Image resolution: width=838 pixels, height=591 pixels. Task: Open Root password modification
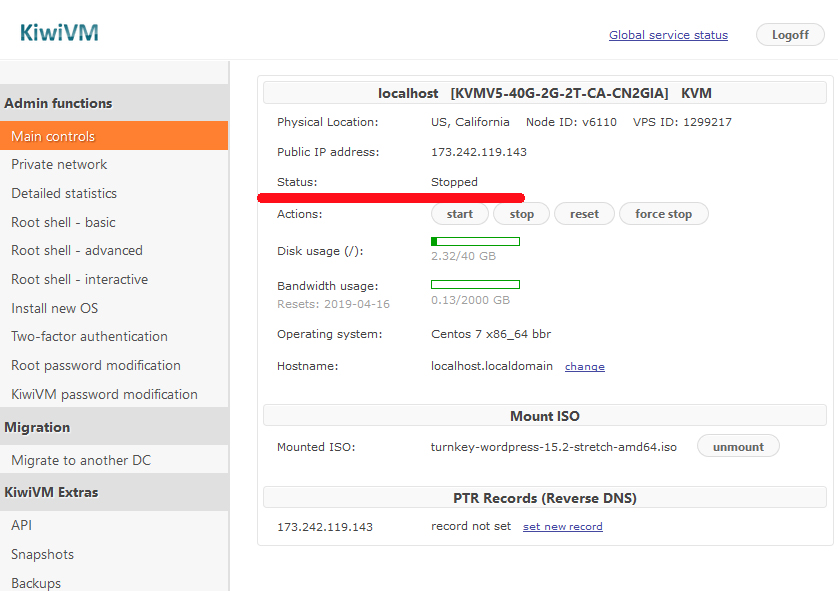(96, 366)
